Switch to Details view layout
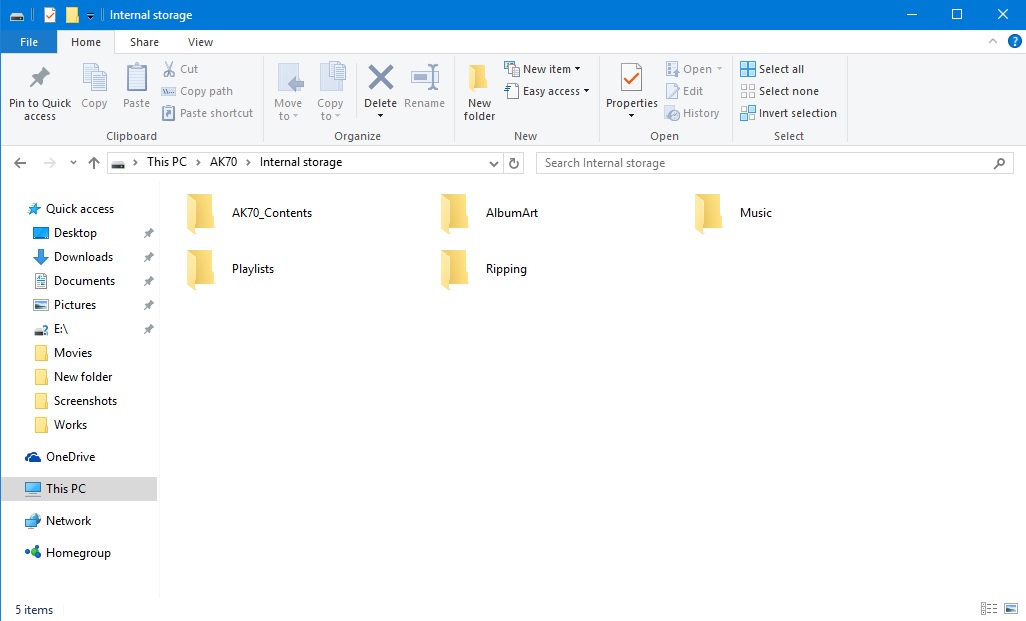Screen dimensions: 1026x621 989,609
